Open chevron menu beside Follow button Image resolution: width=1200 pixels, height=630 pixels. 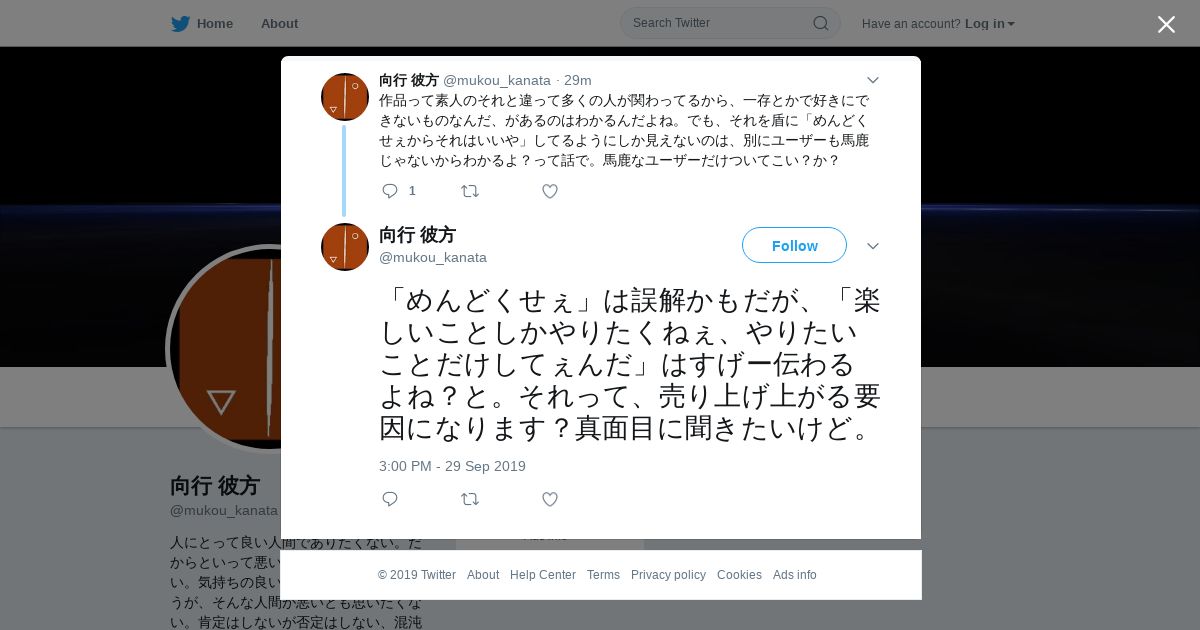tap(873, 246)
